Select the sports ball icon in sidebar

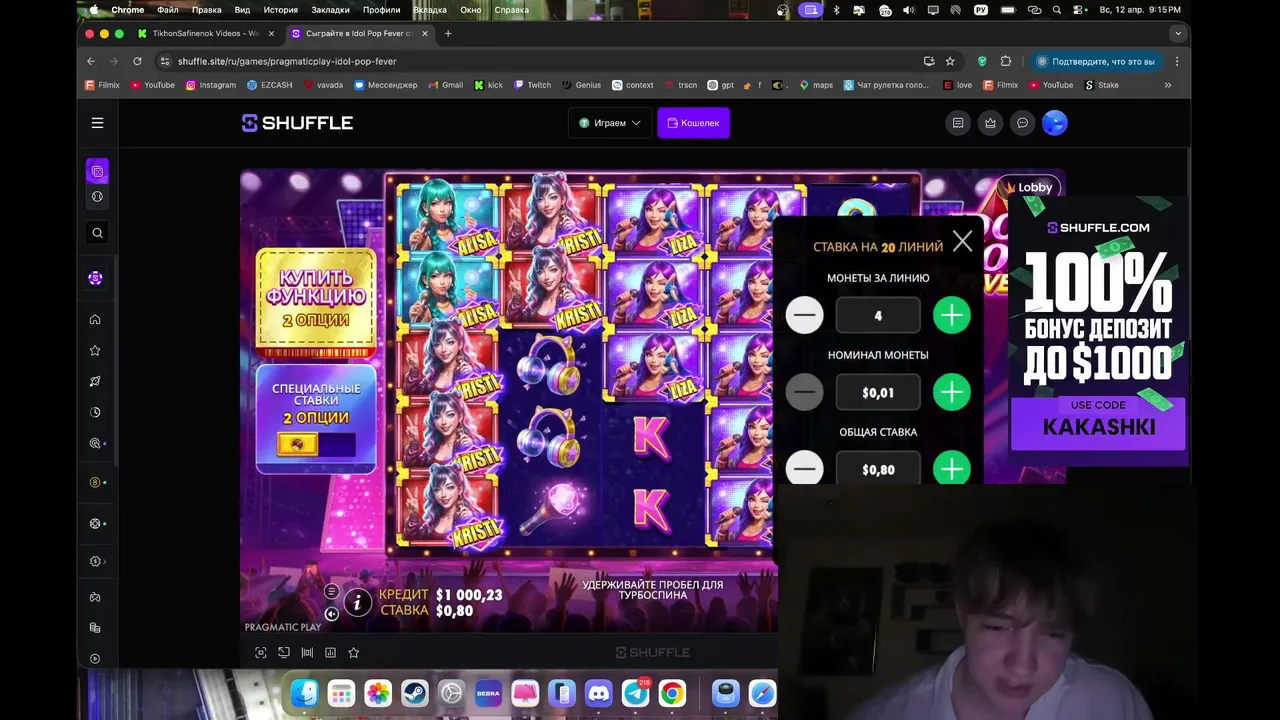(97, 197)
